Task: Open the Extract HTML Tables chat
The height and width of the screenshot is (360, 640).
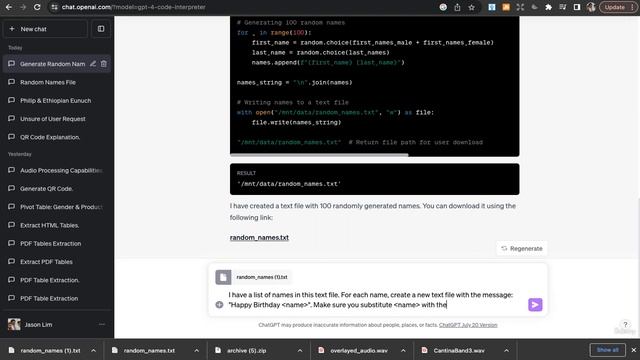Action: (x=57, y=225)
